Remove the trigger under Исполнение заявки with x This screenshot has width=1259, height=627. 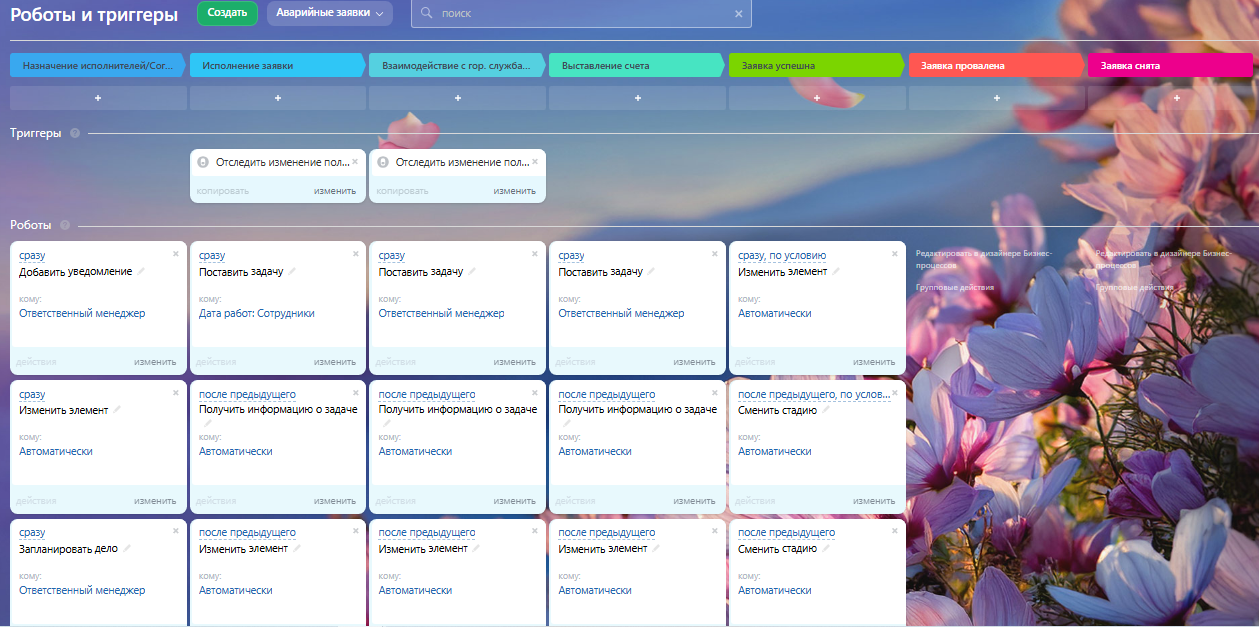(x=355, y=161)
